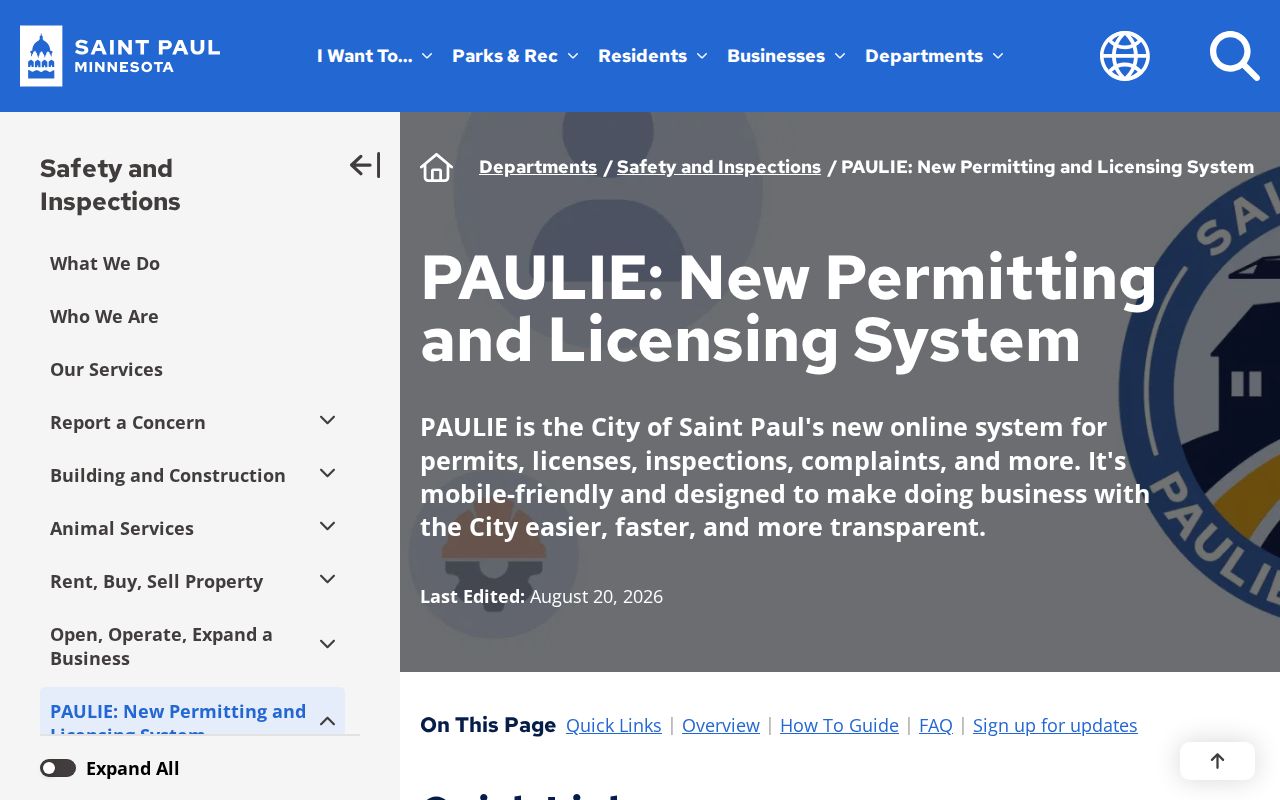This screenshot has width=1280, height=800.
Task: Collapse the sidebar with the arrow icon
Action: pos(365,165)
